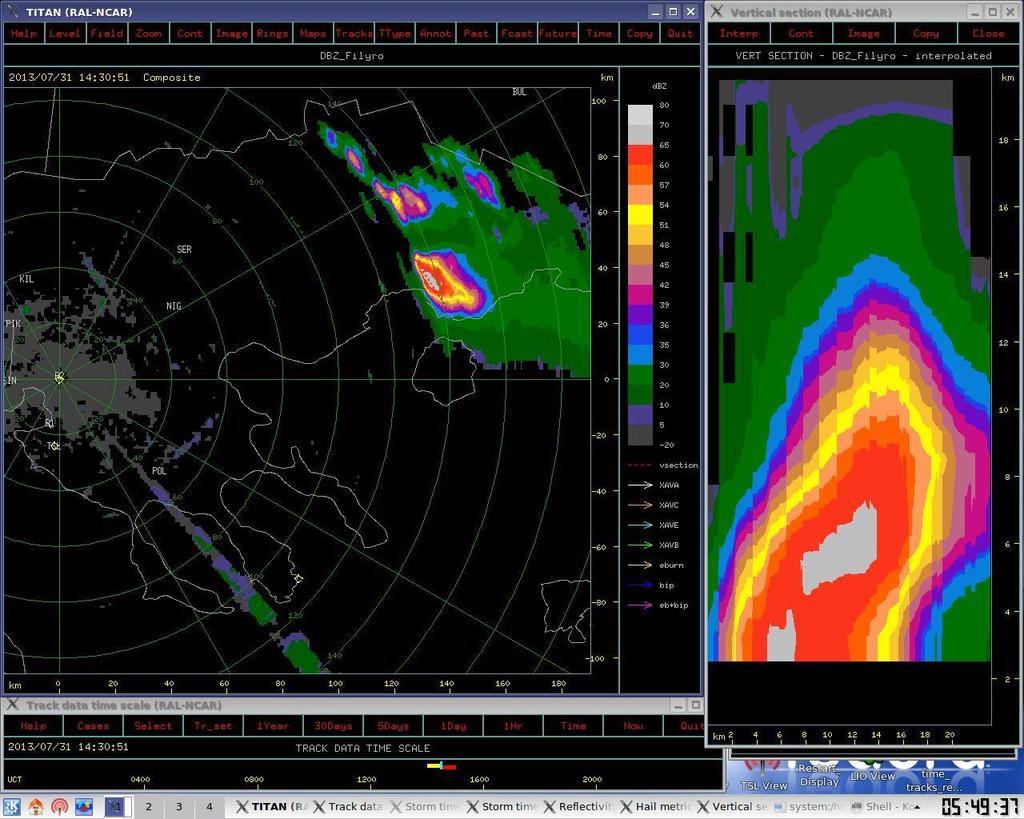The image size is (1024, 819).
Task: Open Track data time scale window X icon
Action: coord(12,705)
